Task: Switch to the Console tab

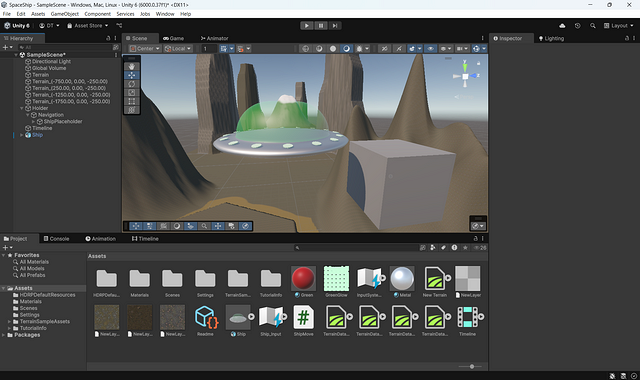Action: [x=56, y=239]
